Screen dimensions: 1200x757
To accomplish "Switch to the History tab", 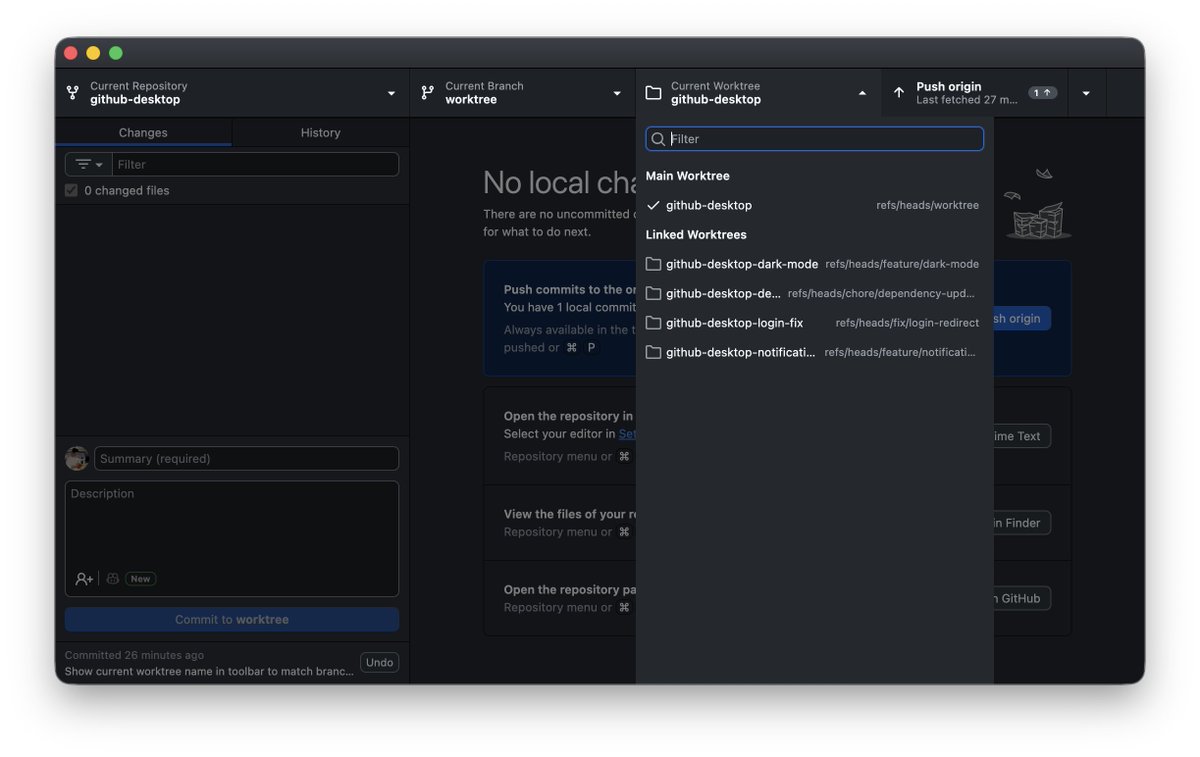I will [x=320, y=132].
